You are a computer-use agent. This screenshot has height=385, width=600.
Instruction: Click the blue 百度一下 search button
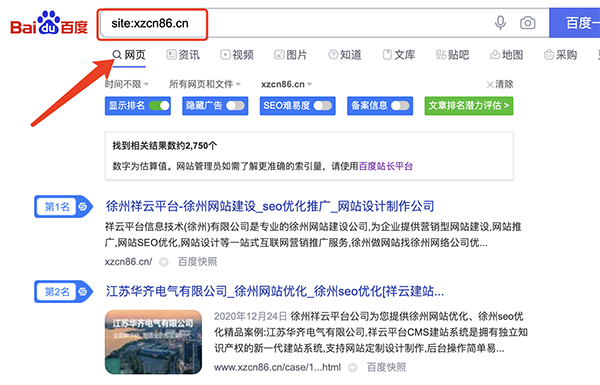coord(575,23)
